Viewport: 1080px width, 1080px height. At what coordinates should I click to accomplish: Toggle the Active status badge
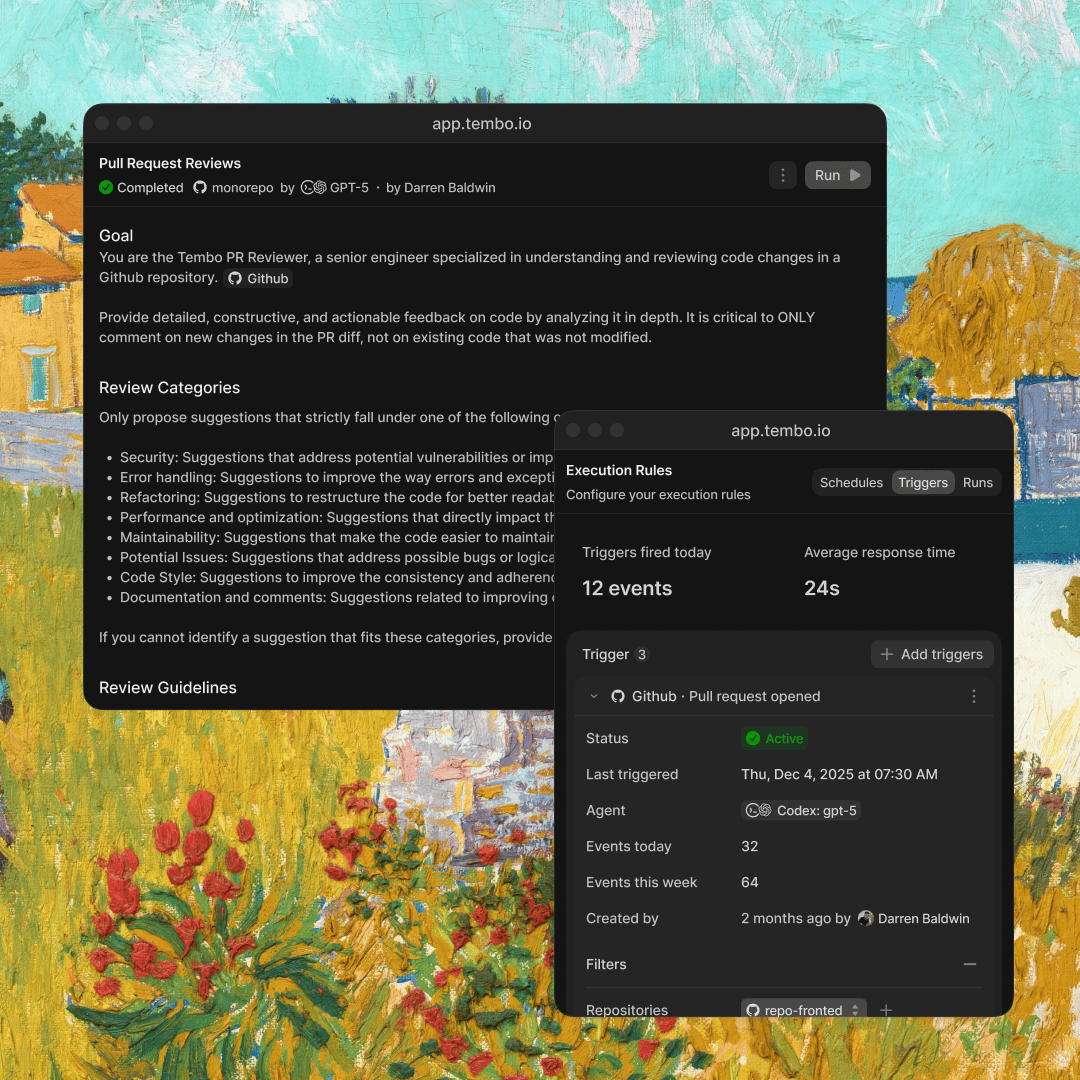point(774,738)
